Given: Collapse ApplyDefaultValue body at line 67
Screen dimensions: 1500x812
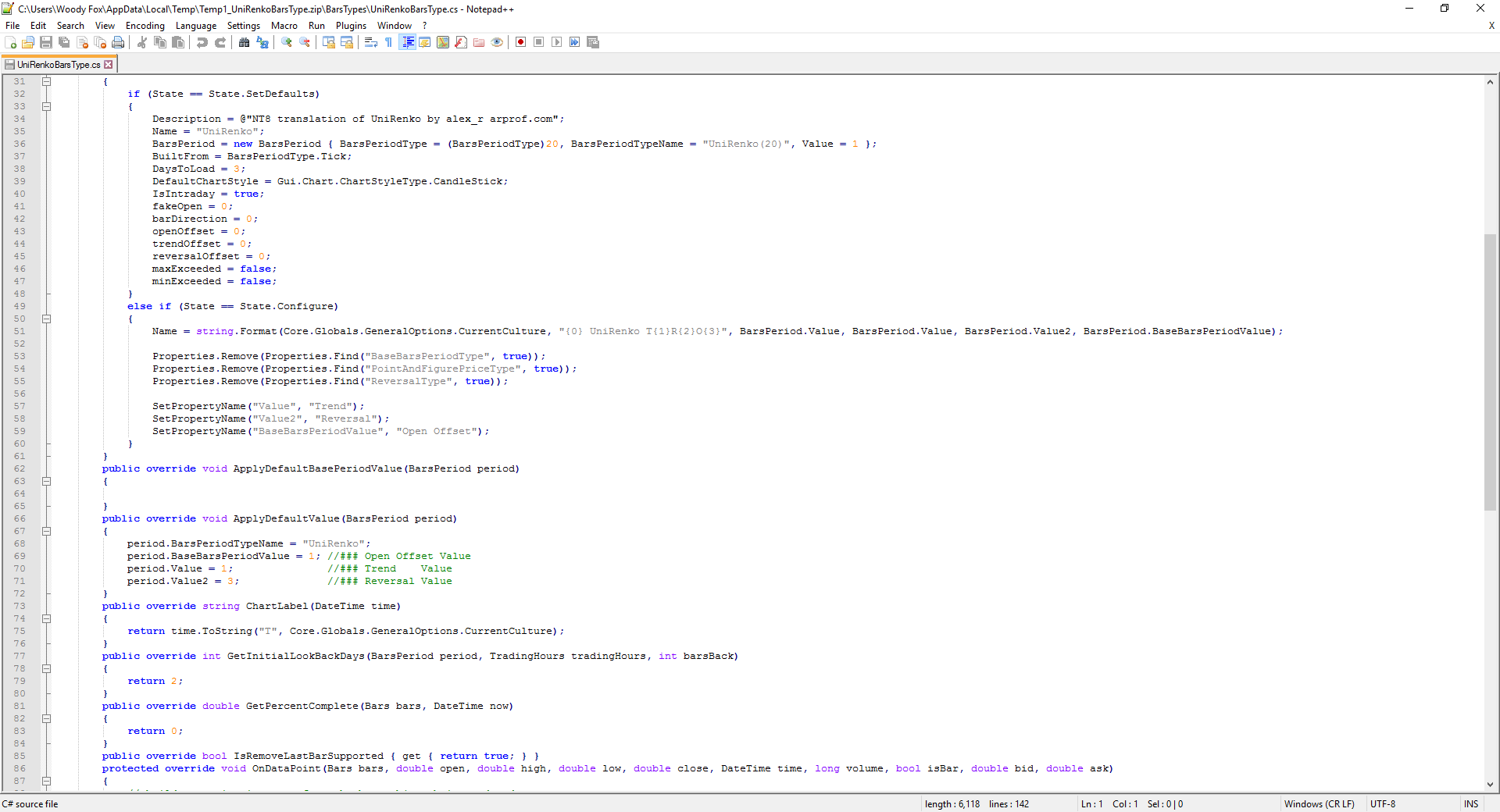Looking at the screenshot, I should coord(46,531).
